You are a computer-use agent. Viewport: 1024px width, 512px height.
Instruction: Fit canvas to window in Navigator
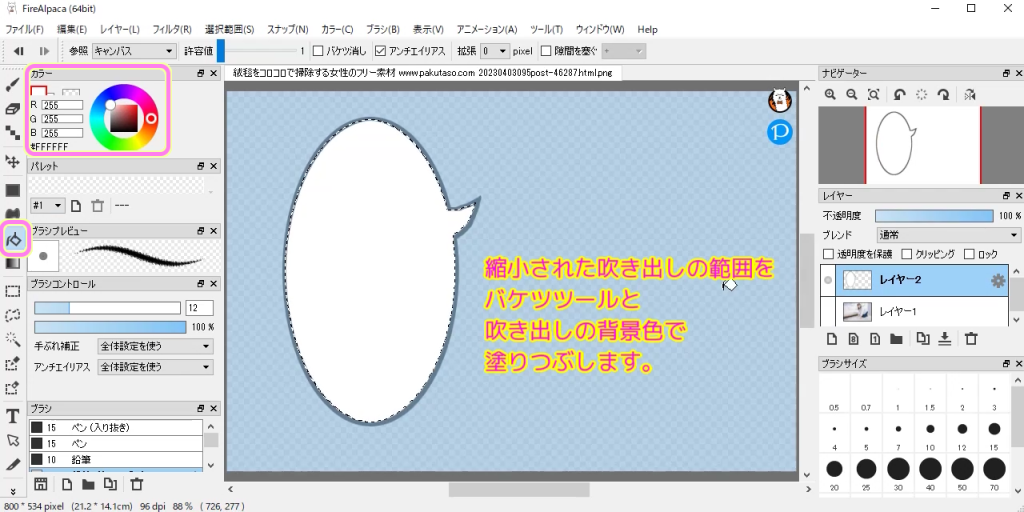pyautogui.click(x=873, y=95)
